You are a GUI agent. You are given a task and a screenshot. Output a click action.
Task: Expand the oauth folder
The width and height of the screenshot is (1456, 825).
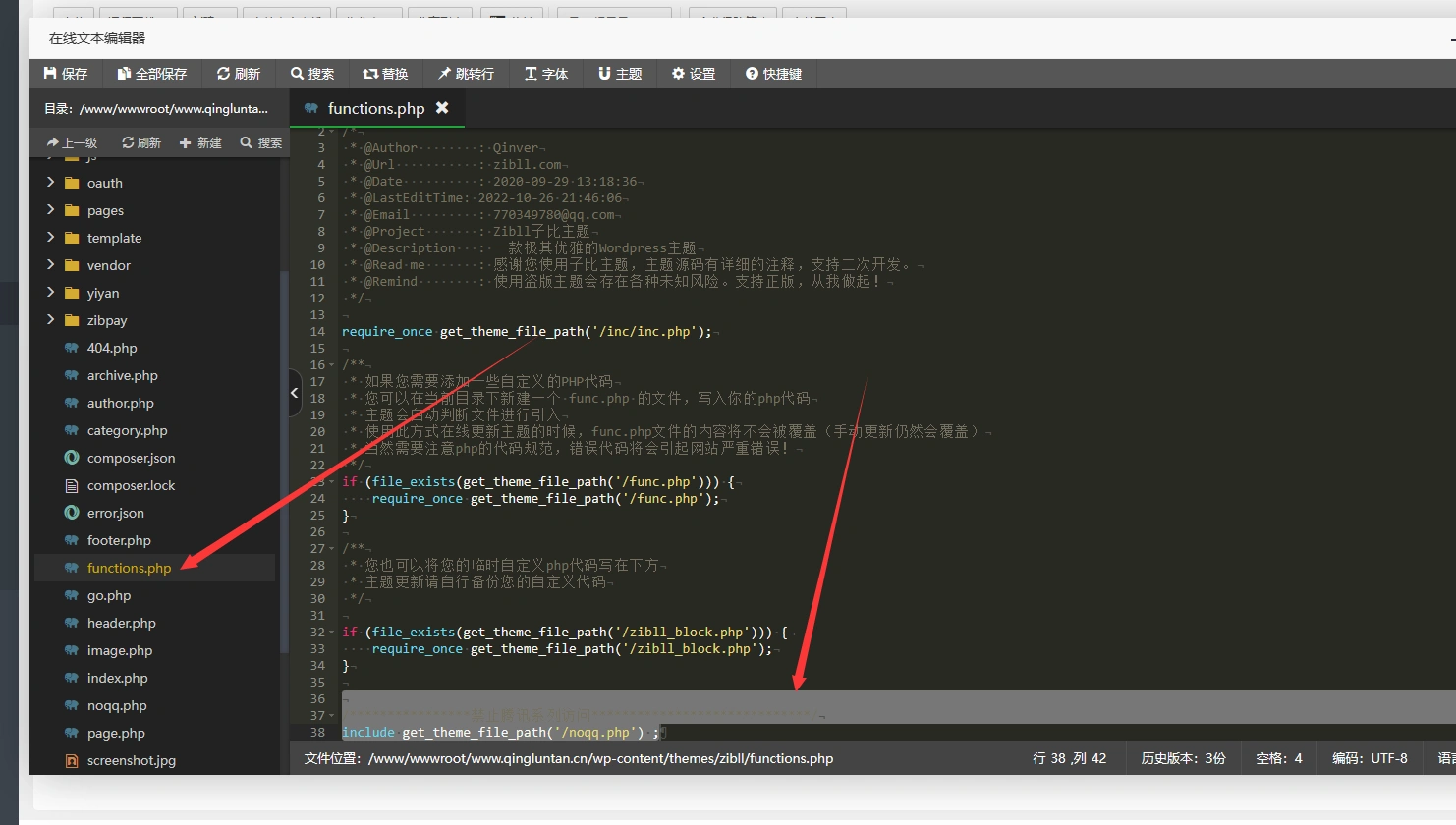pyautogui.click(x=51, y=183)
